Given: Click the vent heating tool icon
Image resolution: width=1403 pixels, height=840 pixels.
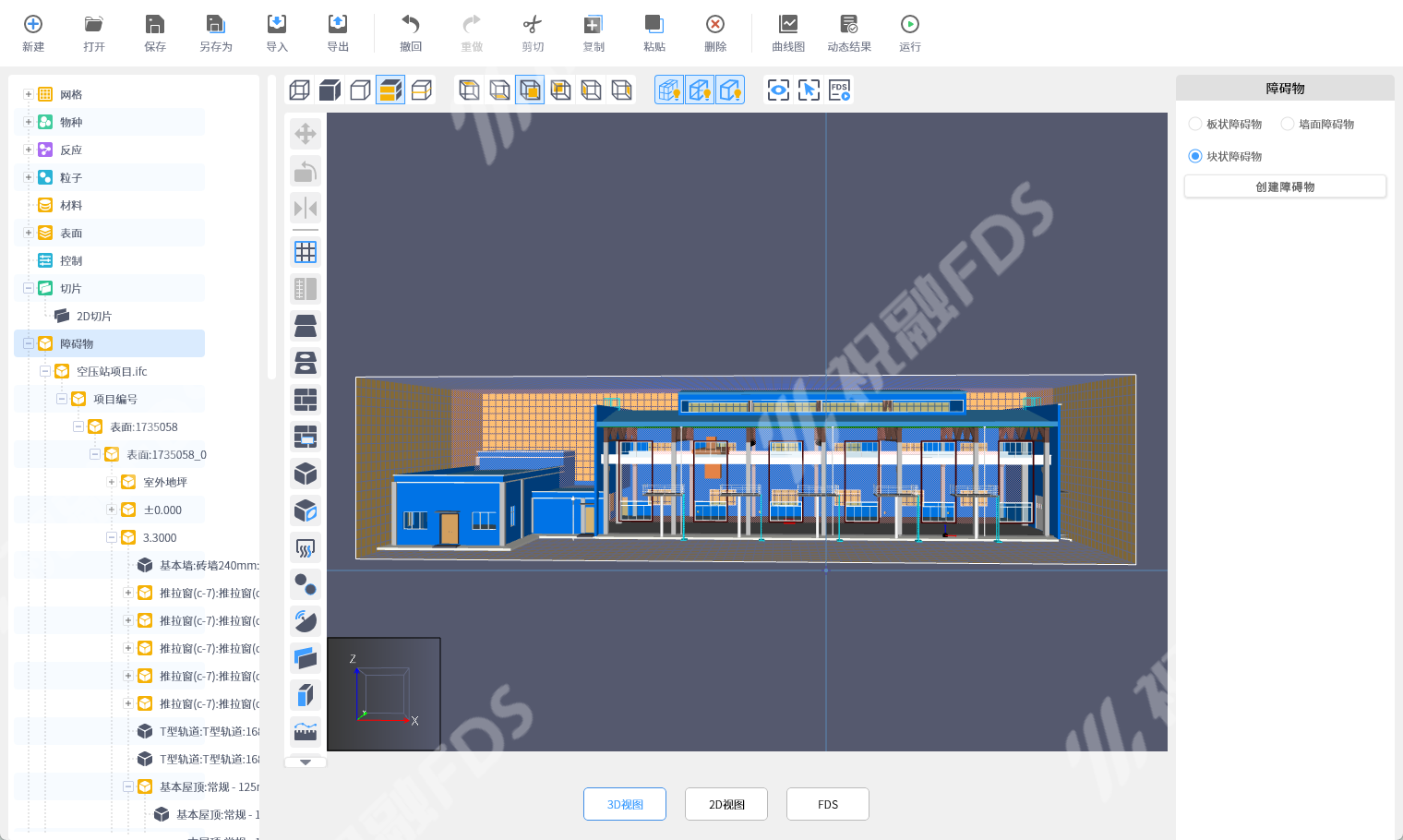Looking at the screenshot, I should coord(306,547).
